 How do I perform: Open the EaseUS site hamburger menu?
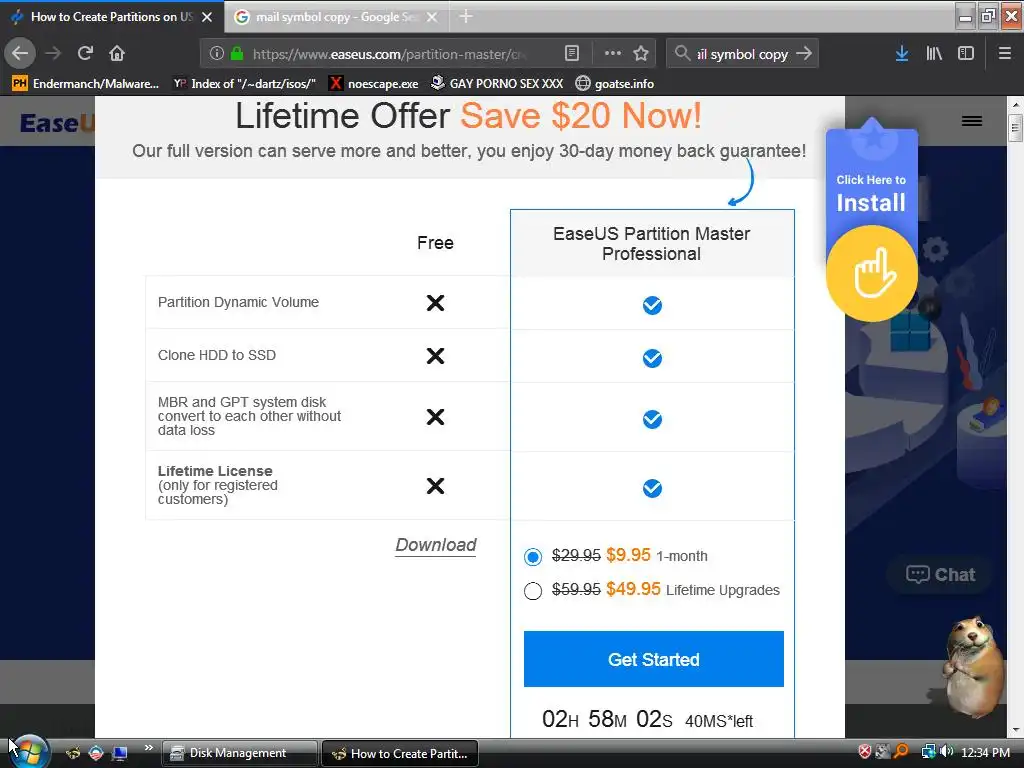tap(972, 121)
